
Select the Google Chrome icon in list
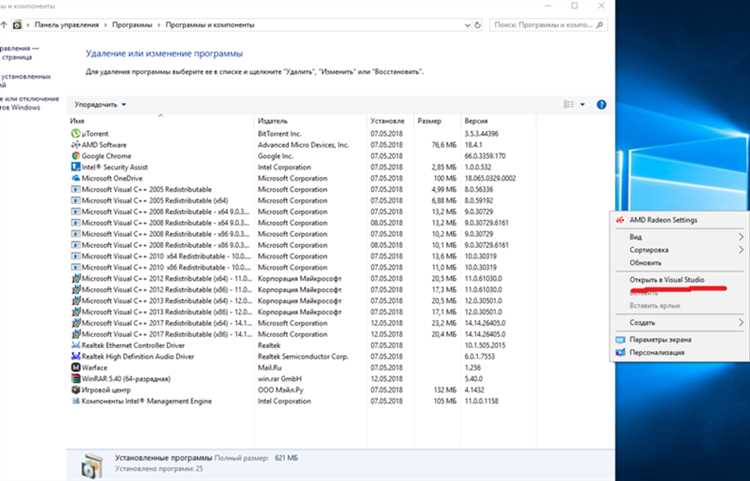point(76,156)
